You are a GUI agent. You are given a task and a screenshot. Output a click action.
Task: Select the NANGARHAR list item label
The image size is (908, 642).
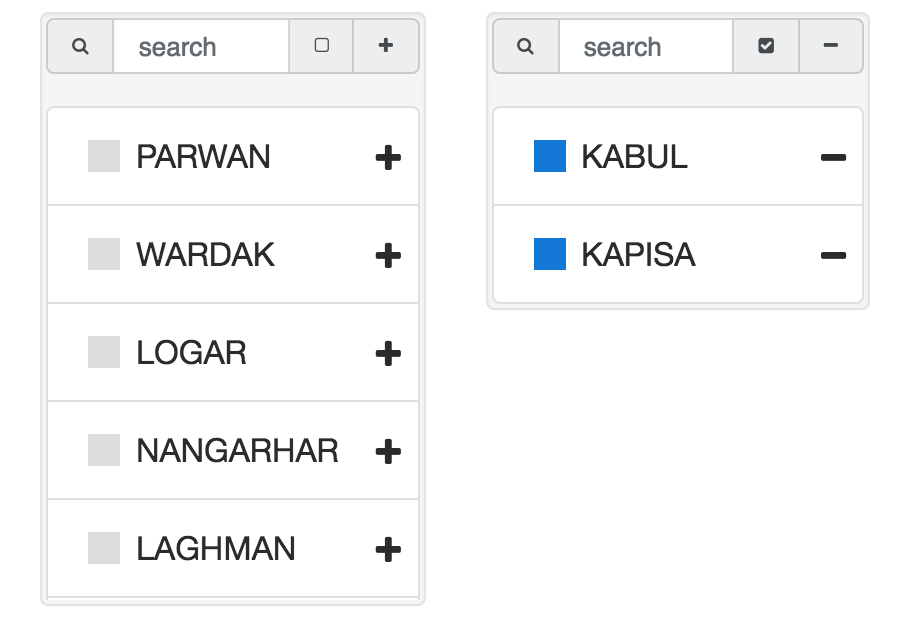tap(237, 452)
